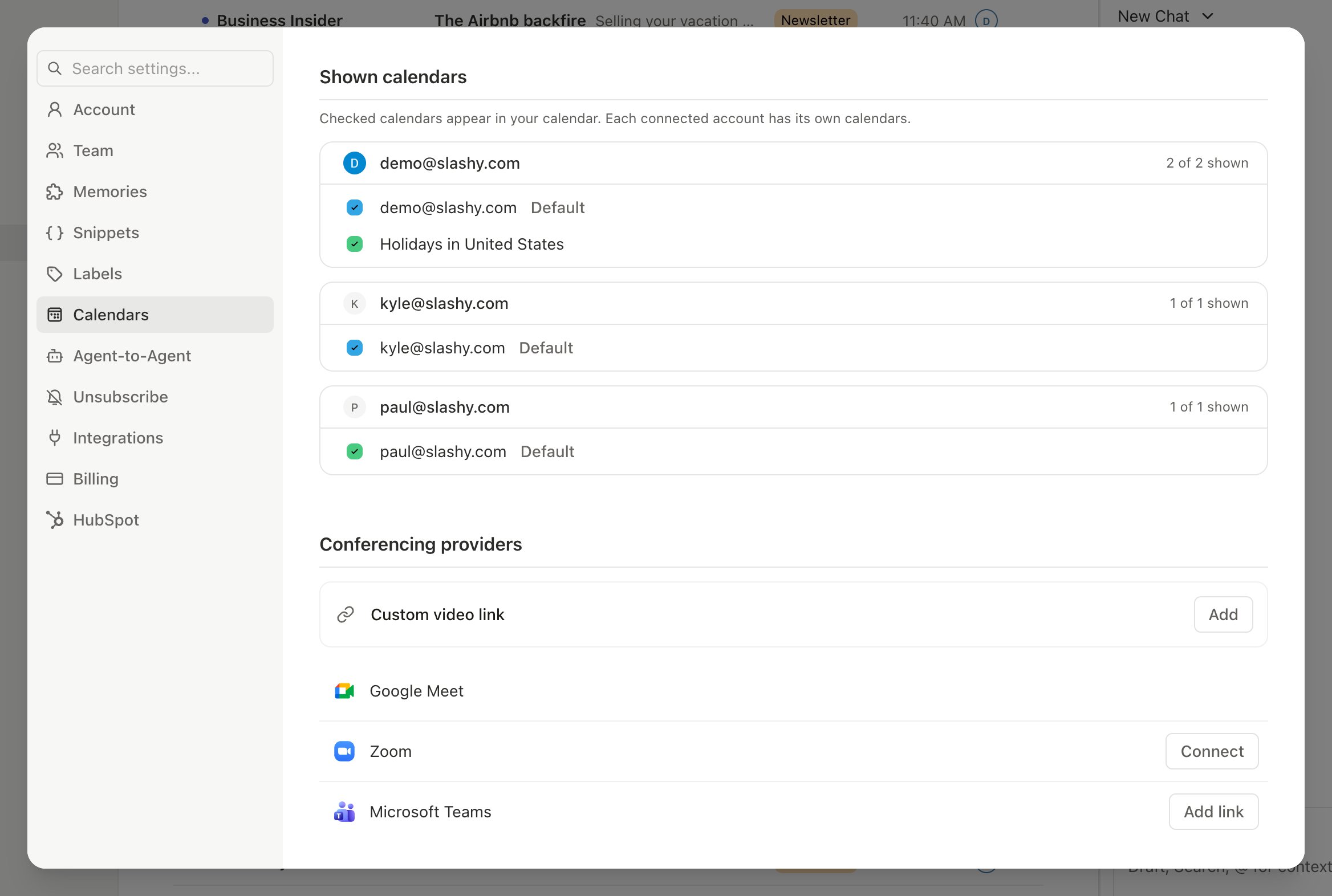Screen dimensions: 1332x896
Task: Go to Memories settings
Action: pos(155,192)
